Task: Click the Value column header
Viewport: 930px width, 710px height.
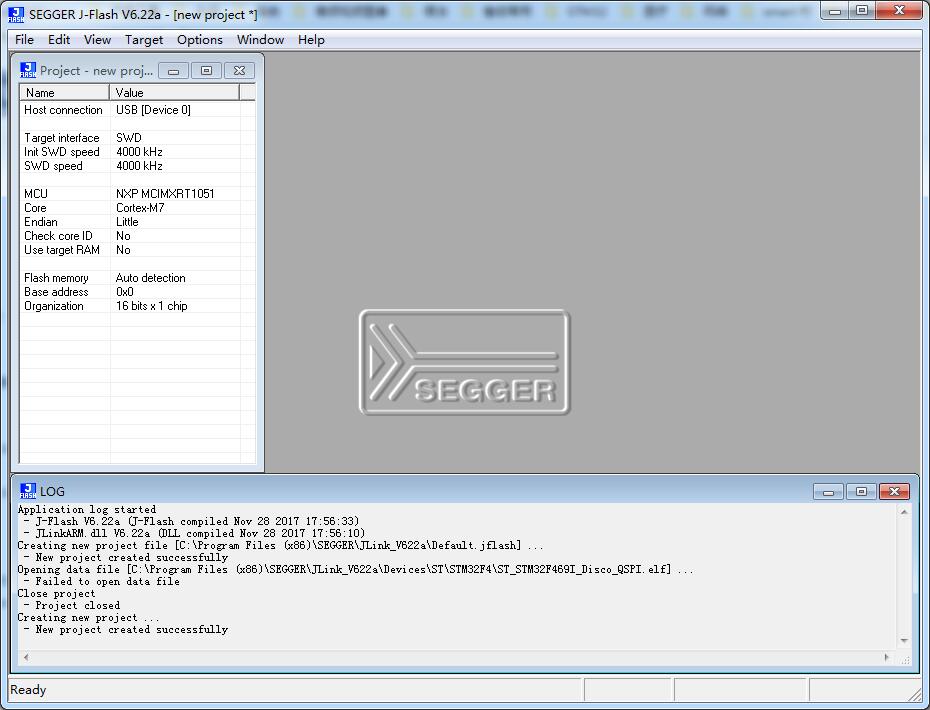Action: (174, 93)
